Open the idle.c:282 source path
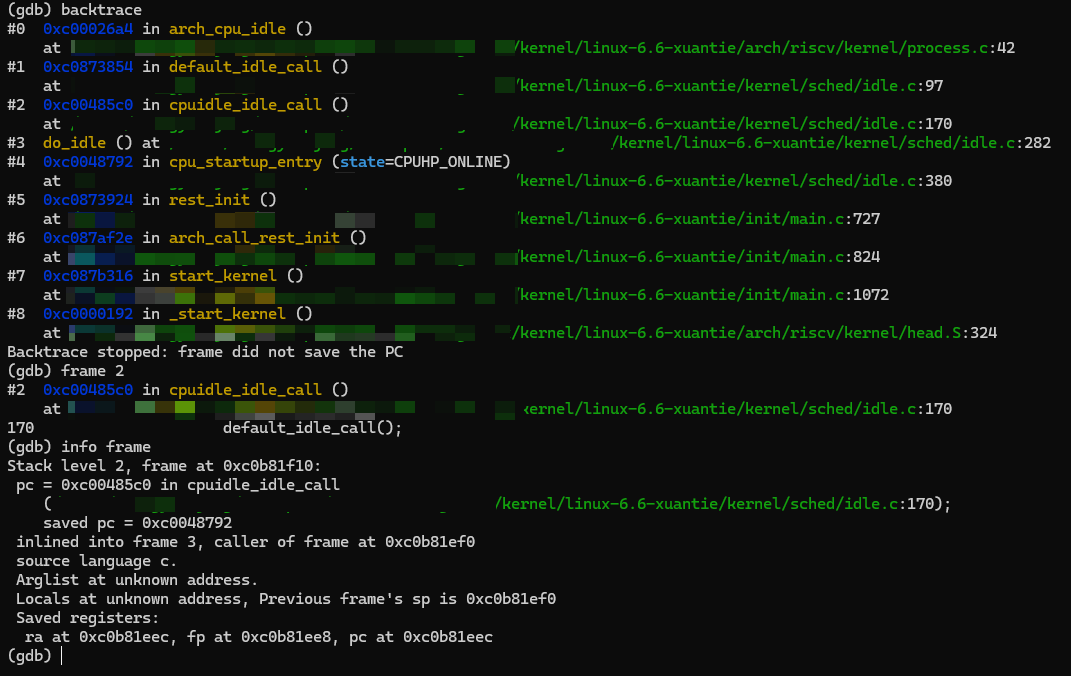The image size is (1071, 676). [831, 143]
